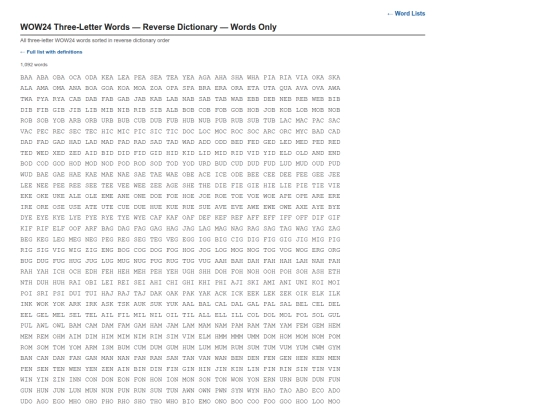This screenshot has height=405, width=540.
Task: Select the word OLD
Action: (x=301, y=153)
